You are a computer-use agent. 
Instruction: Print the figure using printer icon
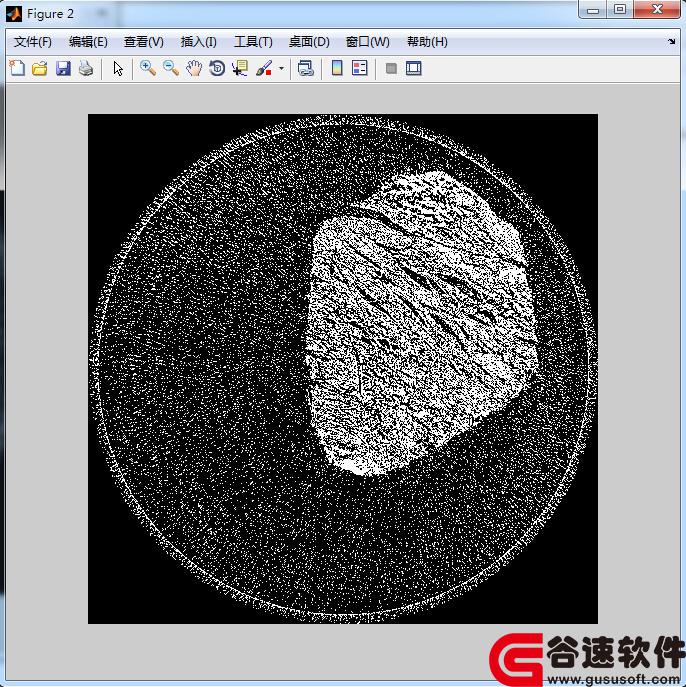(x=86, y=68)
